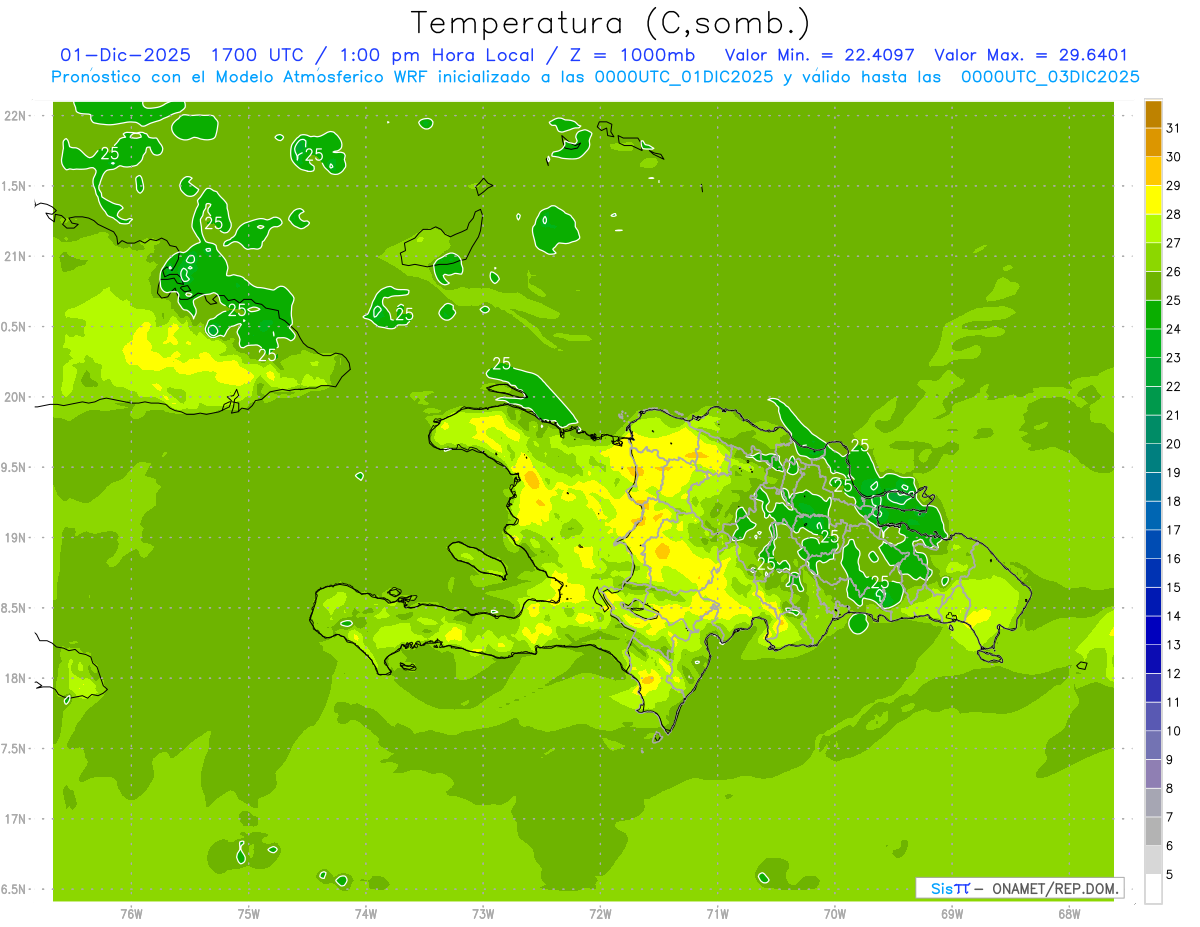Click the "70W" longitude axis label
The height and width of the screenshot is (927, 1200).
[x=835, y=913]
